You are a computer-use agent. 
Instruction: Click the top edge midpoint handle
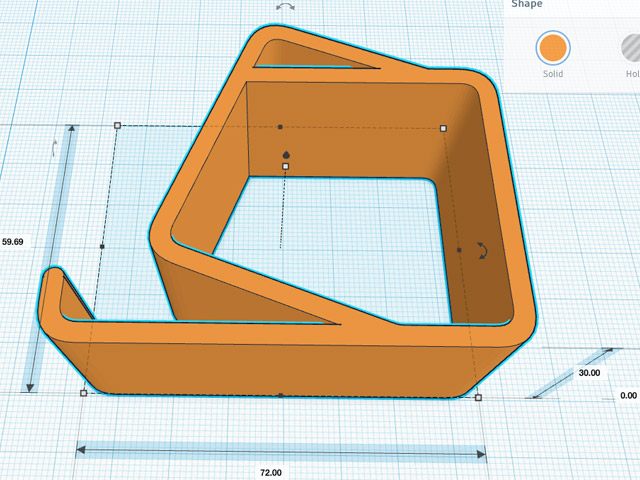pos(280,127)
